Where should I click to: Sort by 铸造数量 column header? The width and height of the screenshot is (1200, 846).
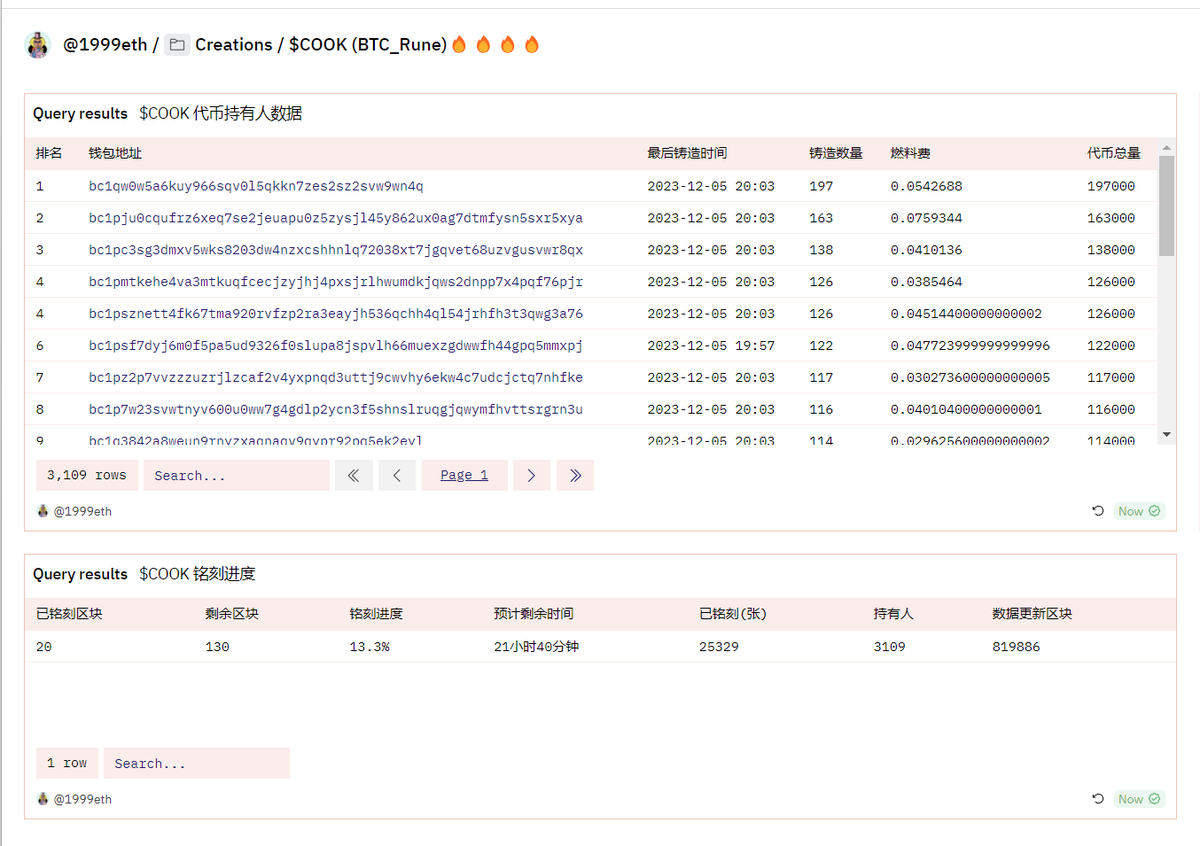pyautogui.click(x=836, y=153)
